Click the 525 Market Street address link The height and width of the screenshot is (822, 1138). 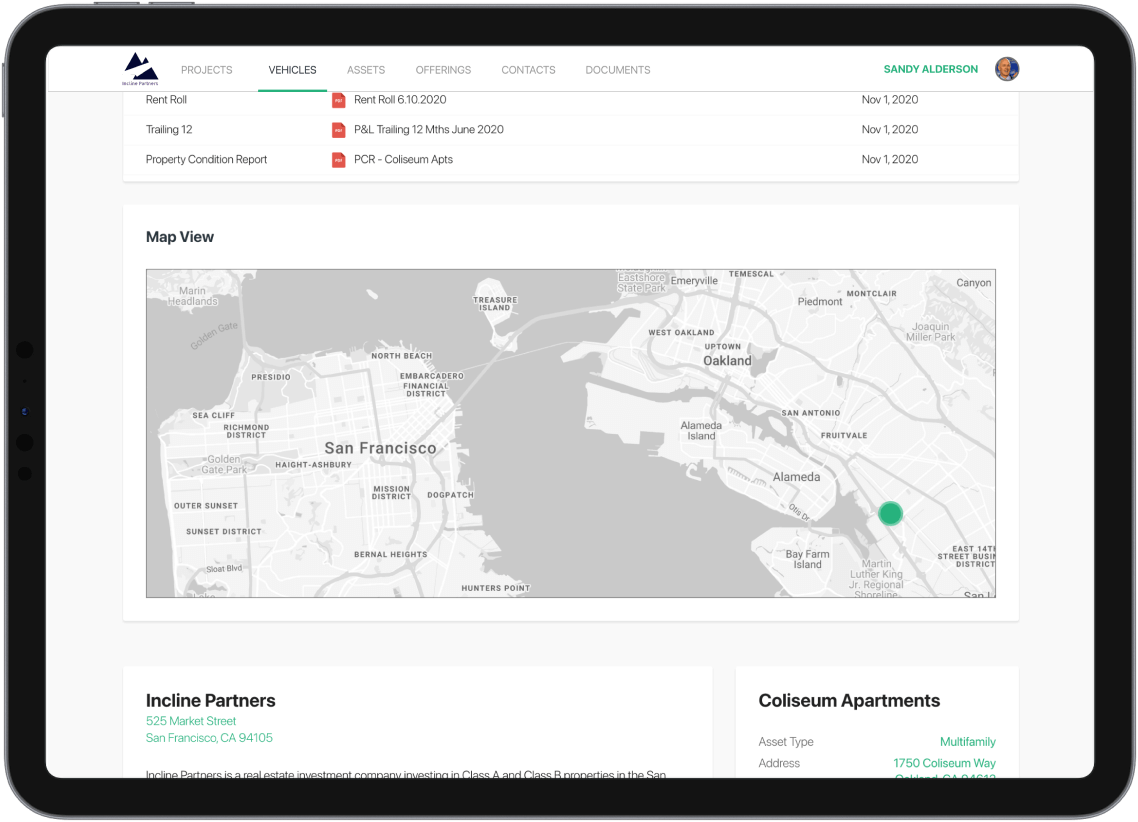coord(191,721)
